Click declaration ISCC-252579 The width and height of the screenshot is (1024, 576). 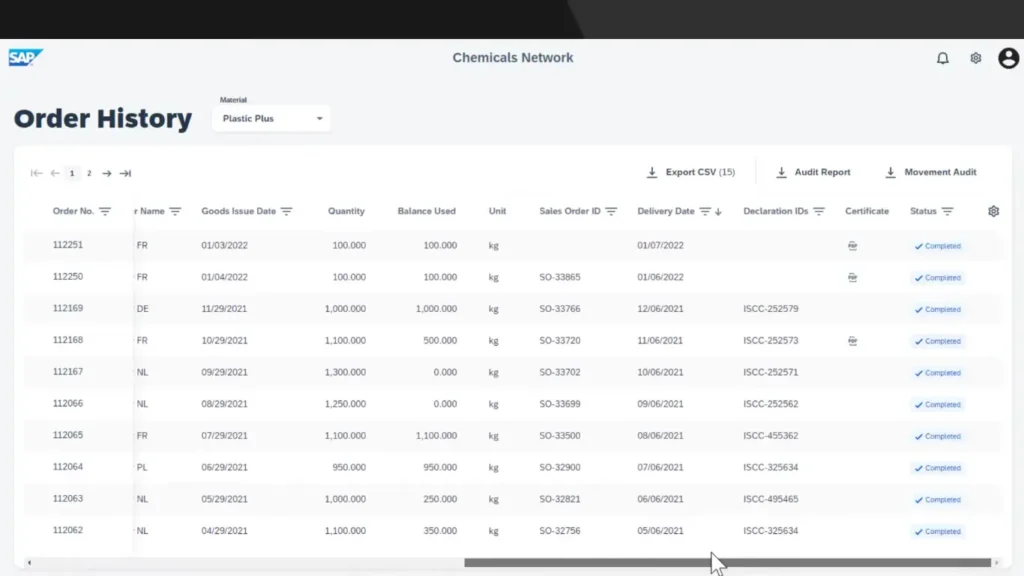click(771, 309)
